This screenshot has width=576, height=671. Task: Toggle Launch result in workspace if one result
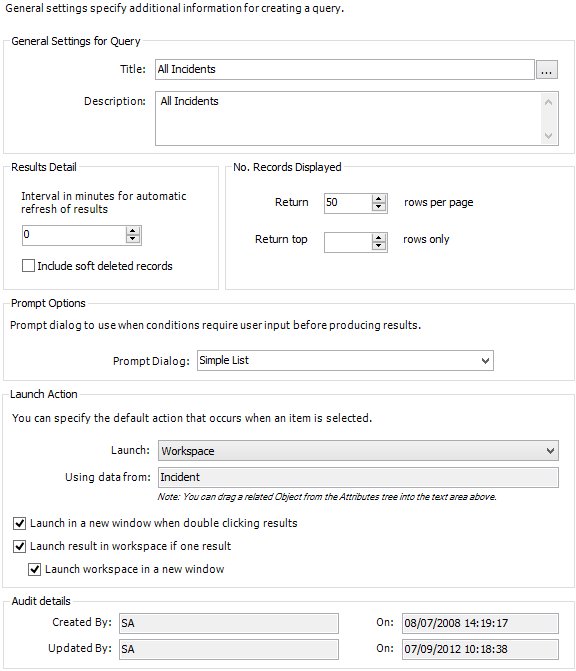[x=20, y=546]
